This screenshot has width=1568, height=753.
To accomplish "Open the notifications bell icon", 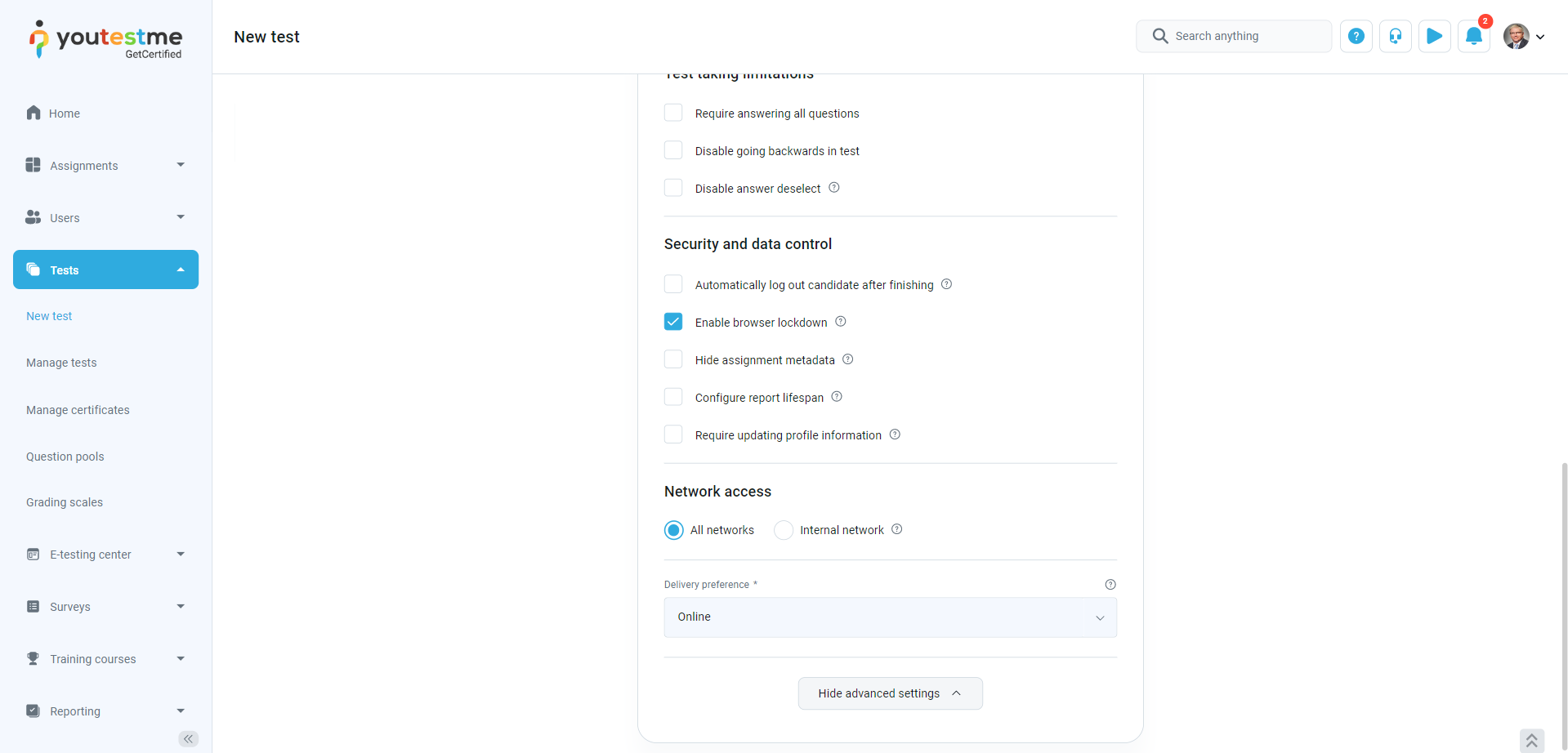I will [1473, 37].
